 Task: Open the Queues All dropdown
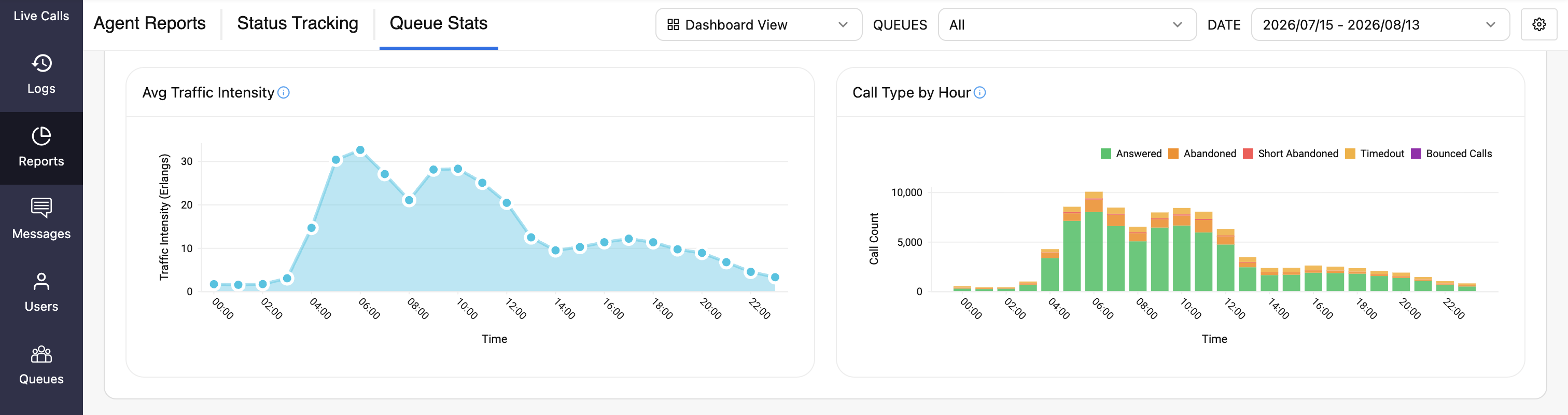point(1067,24)
